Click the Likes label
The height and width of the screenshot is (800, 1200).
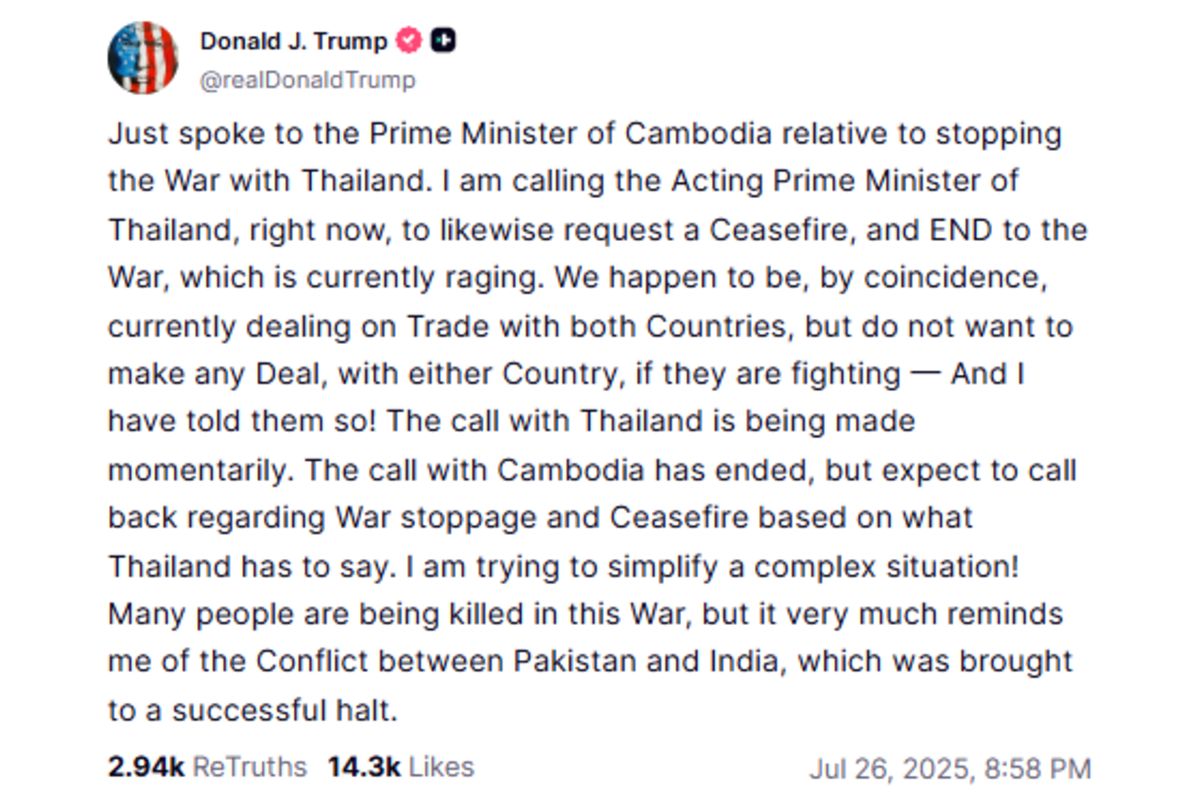[440, 767]
